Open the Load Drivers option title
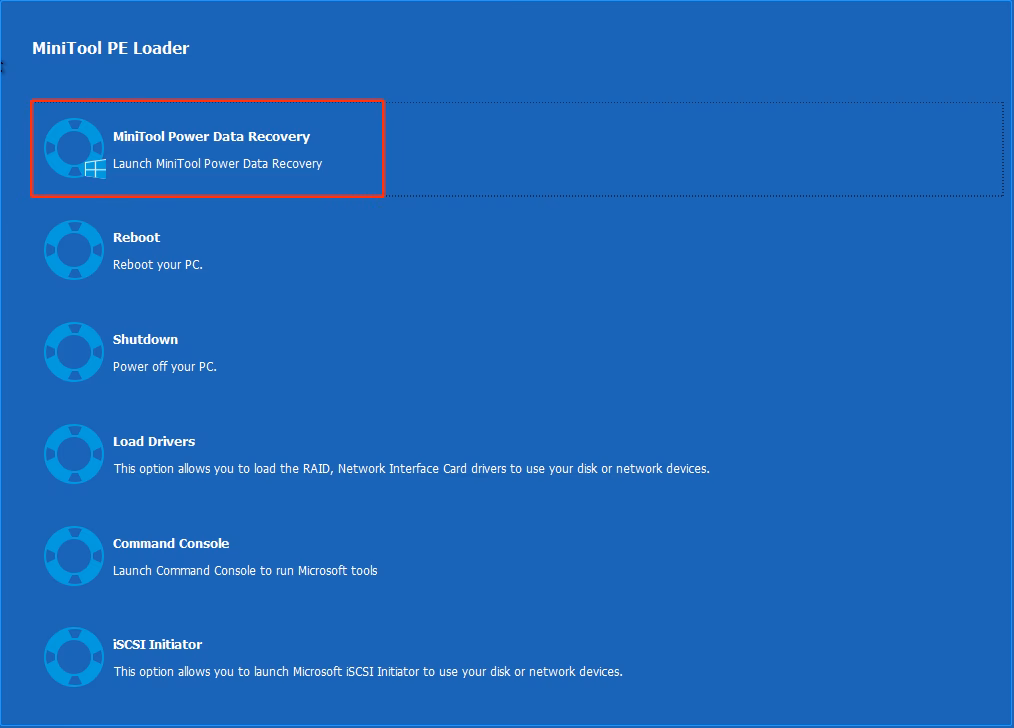Screen dimensions: 1014x728 tap(154, 442)
